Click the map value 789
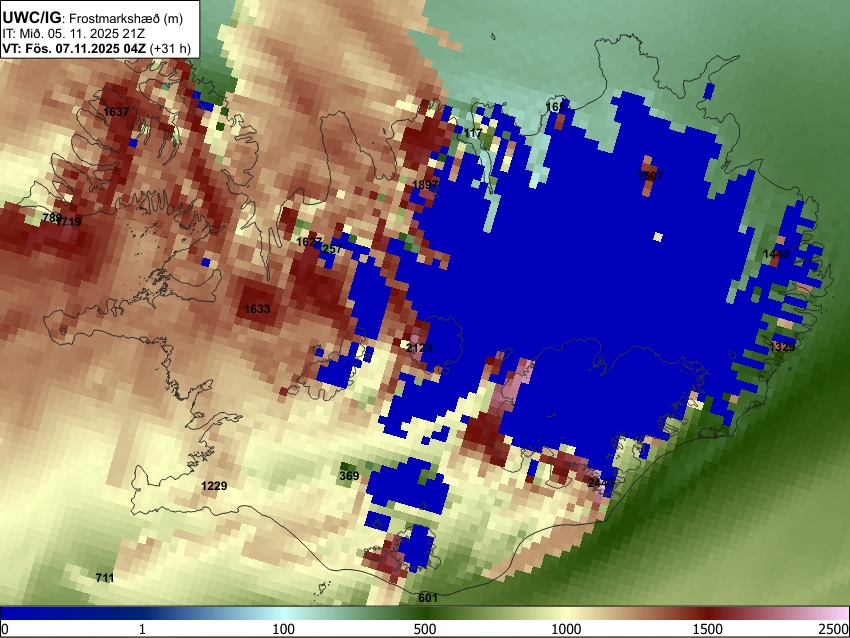The width and height of the screenshot is (850, 638). 51,218
